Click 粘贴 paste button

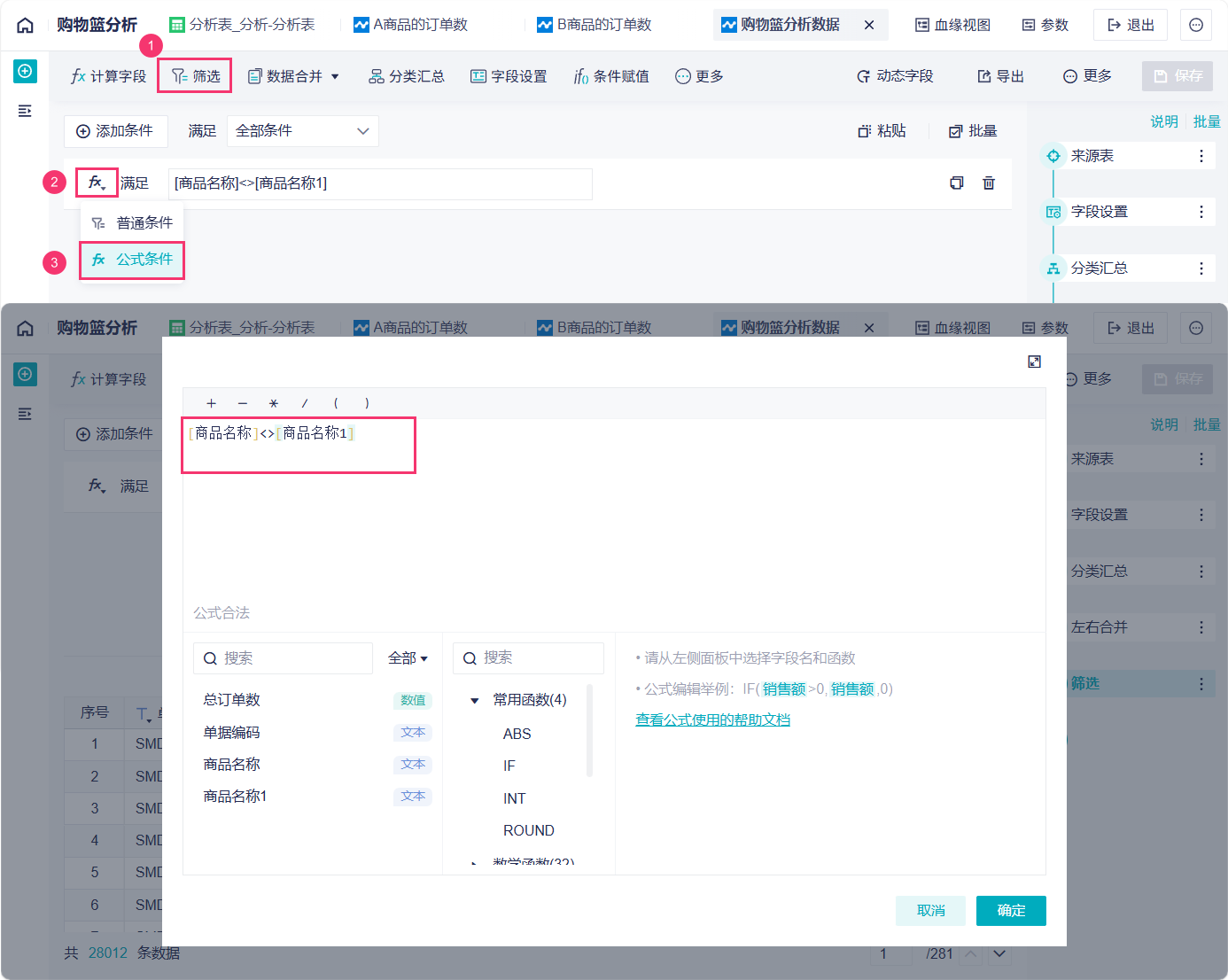[882, 131]
